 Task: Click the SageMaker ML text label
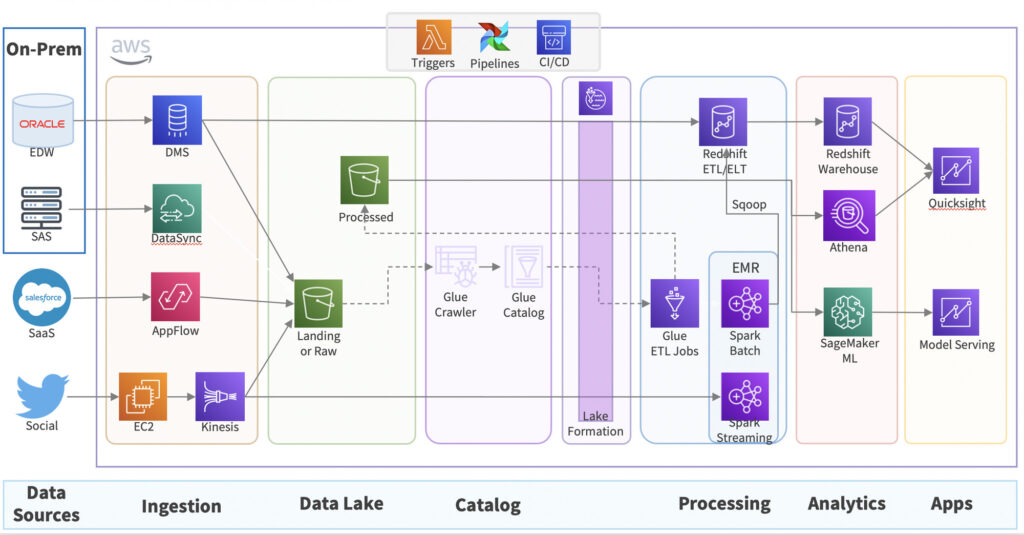tap(849, 351)
